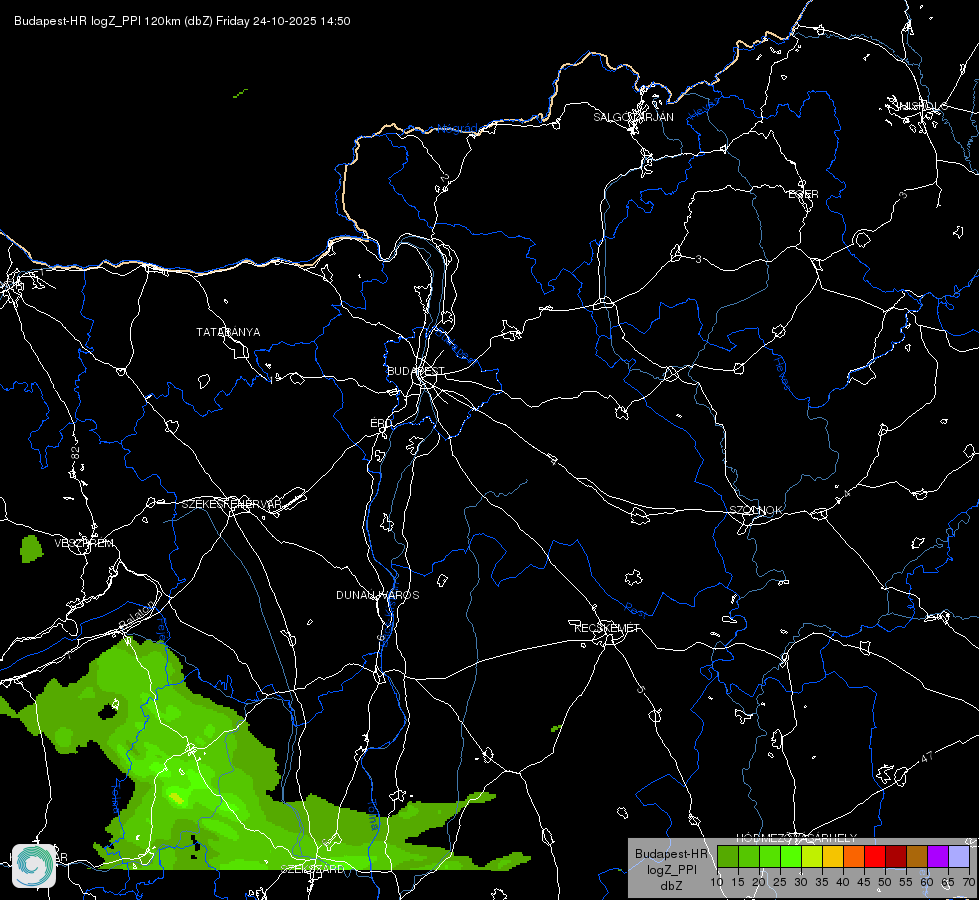
Task: Pick the 20–25 dBZ green legend swatch
Action: (x=770, y=856)
